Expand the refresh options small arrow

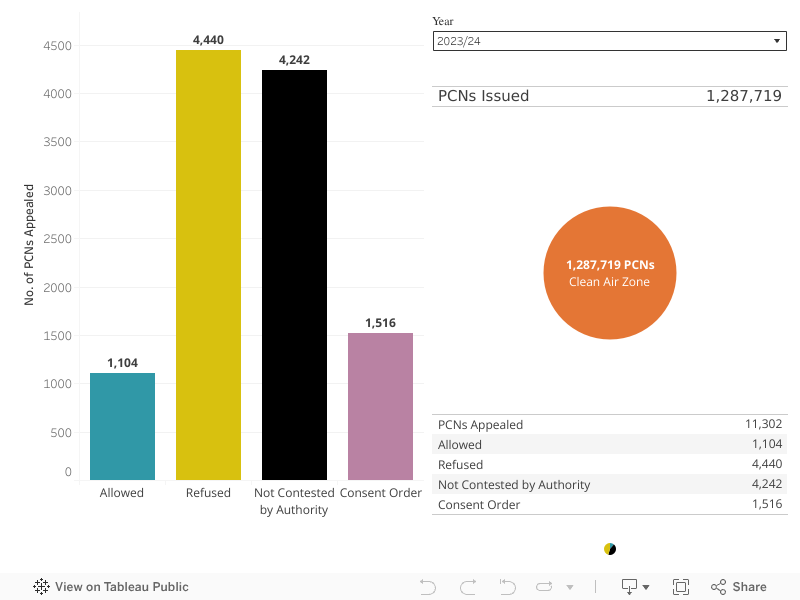pyautogui.click(x=570, y=588)
